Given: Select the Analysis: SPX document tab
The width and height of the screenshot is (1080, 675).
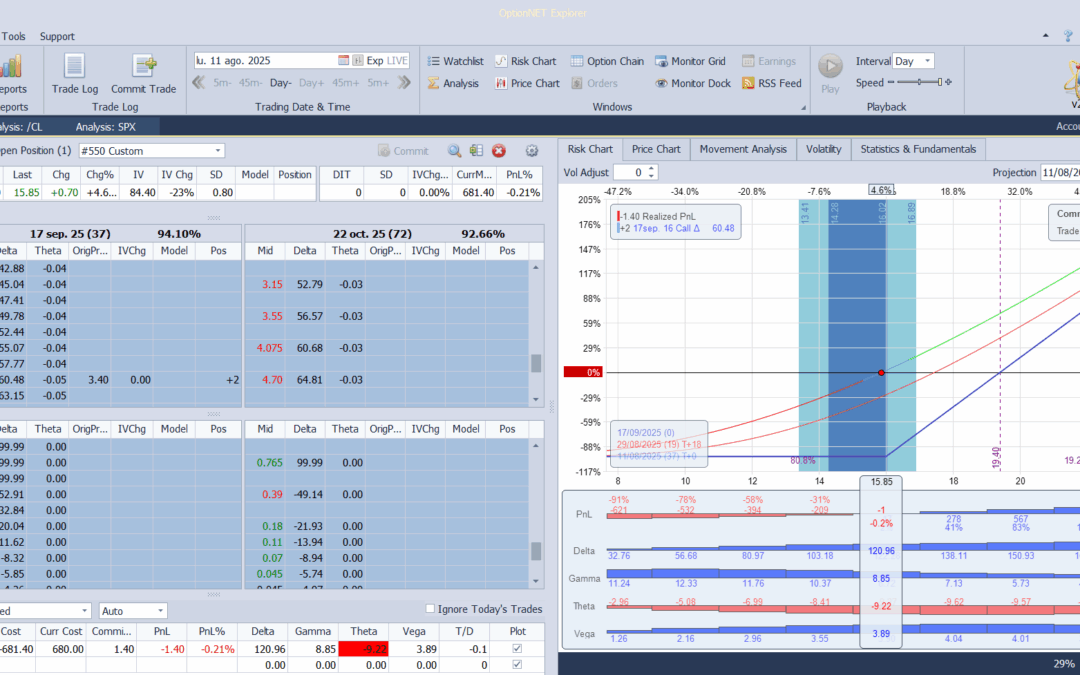Looking at the screenshot, I should [x=105, y=127].
